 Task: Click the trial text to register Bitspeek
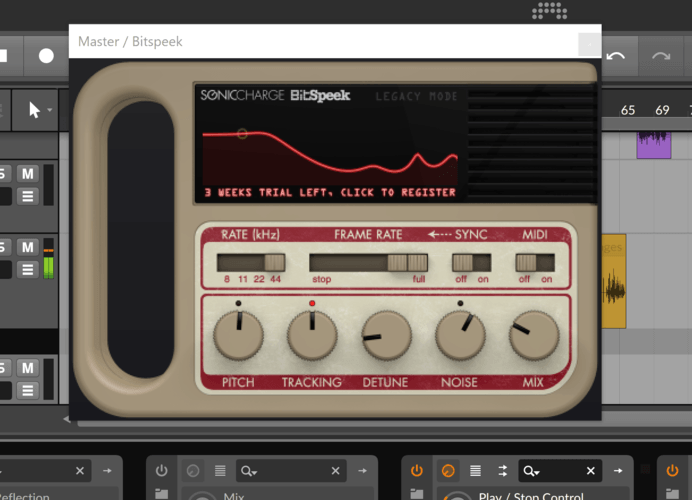pos(330,192)
